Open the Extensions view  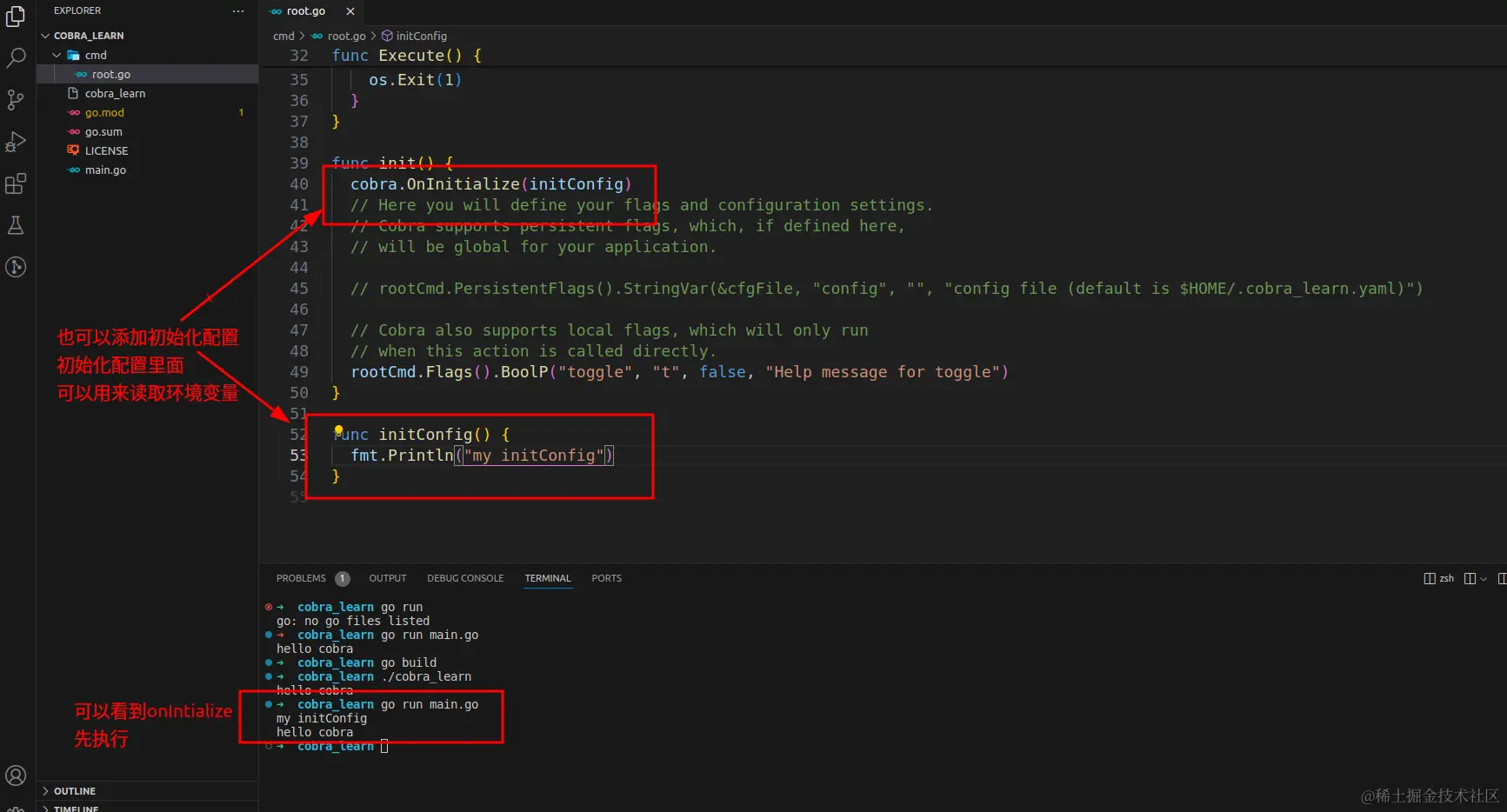click(16, 183)
